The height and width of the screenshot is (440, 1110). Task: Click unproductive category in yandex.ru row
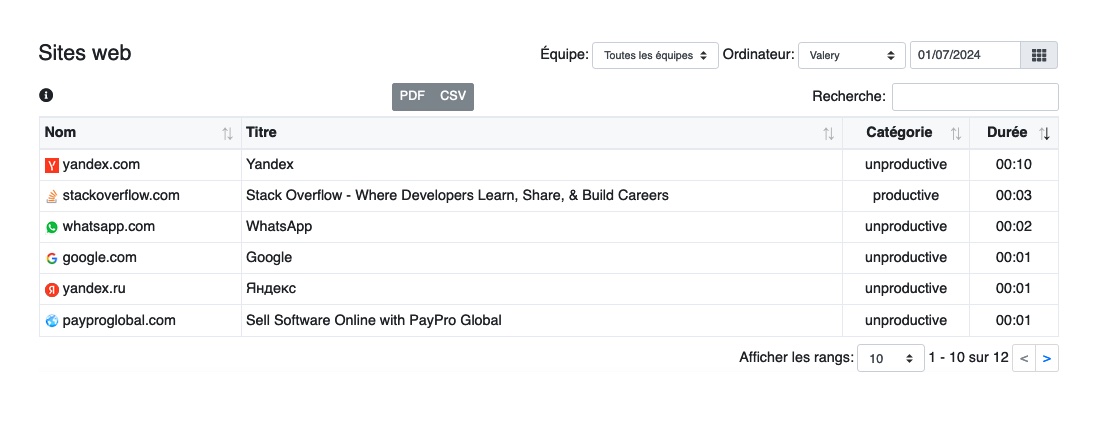[x=905, y=289]
